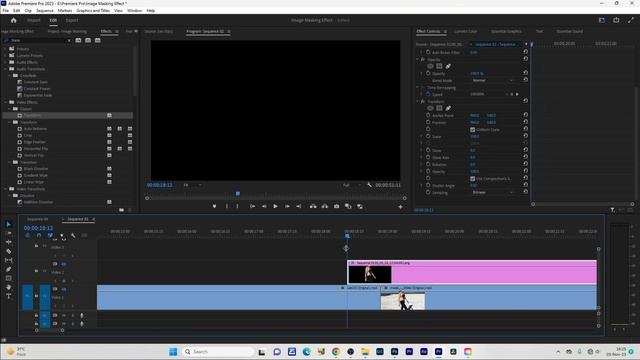Switch to the Lumetri Color tab
Viewport: 640px width, 360px height.
(465, 31)
